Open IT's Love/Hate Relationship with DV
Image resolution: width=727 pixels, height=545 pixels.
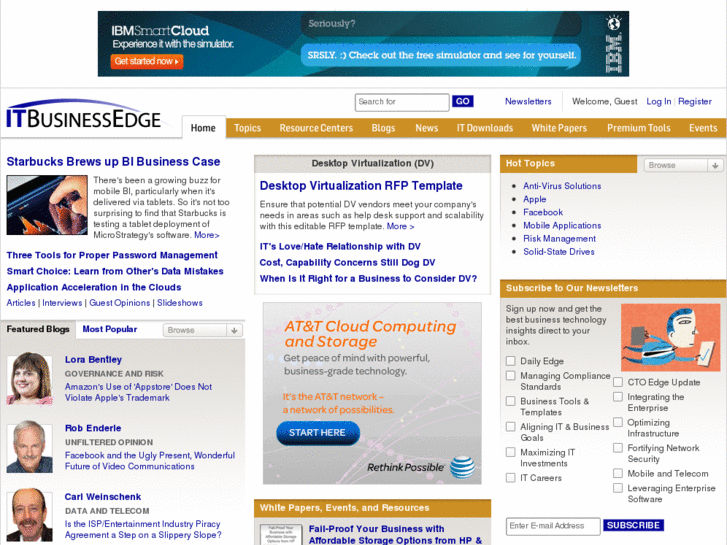click(340, 246)
